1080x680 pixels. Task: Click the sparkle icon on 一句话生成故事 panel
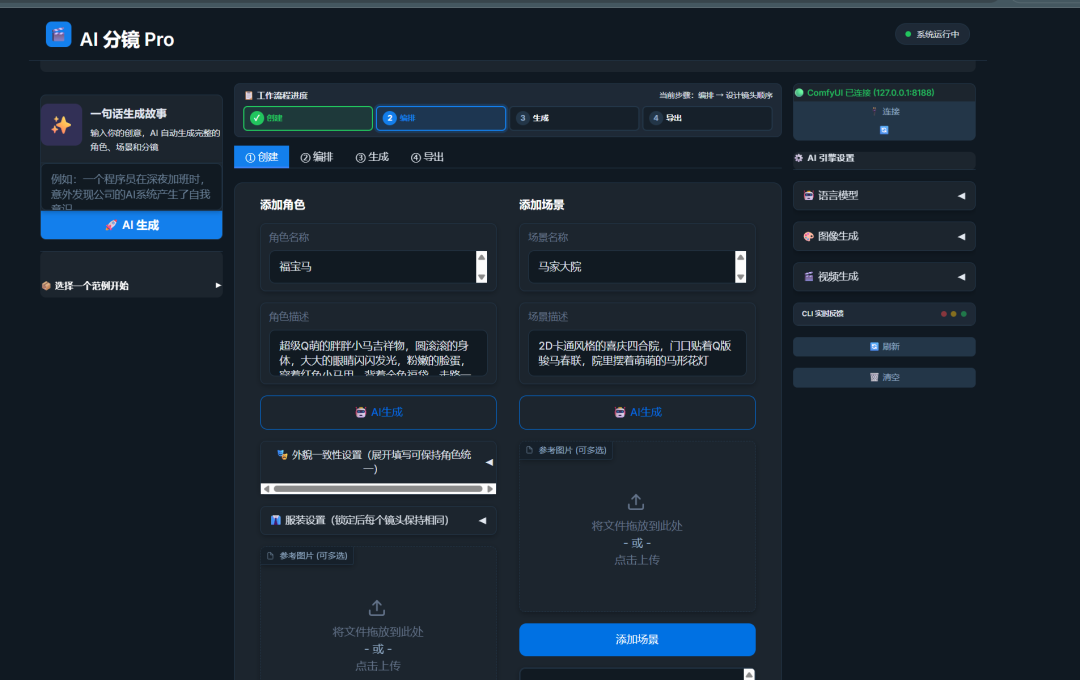click(x=61, y=125)
